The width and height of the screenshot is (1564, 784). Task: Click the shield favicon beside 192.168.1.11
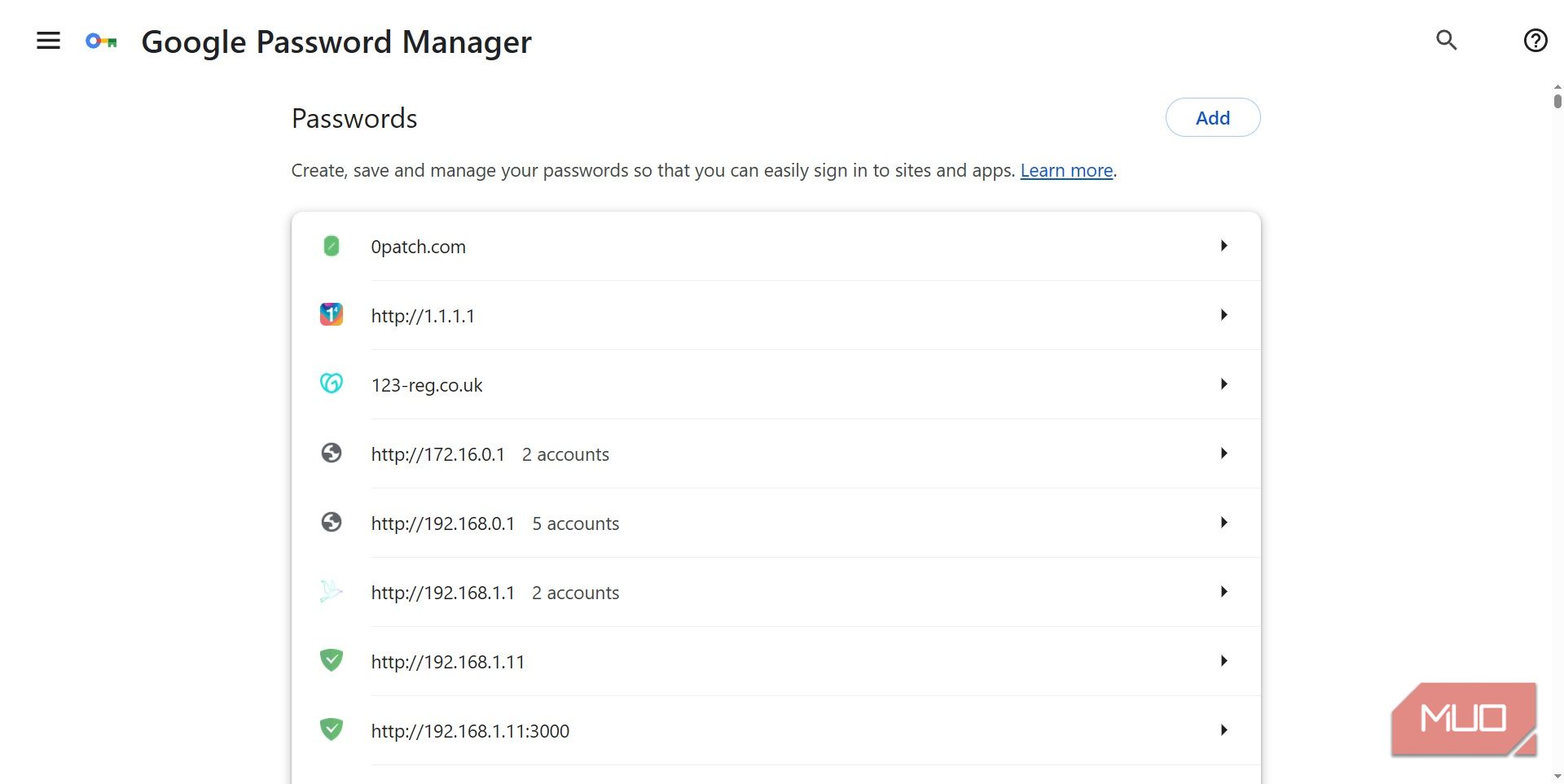(332, 660)
